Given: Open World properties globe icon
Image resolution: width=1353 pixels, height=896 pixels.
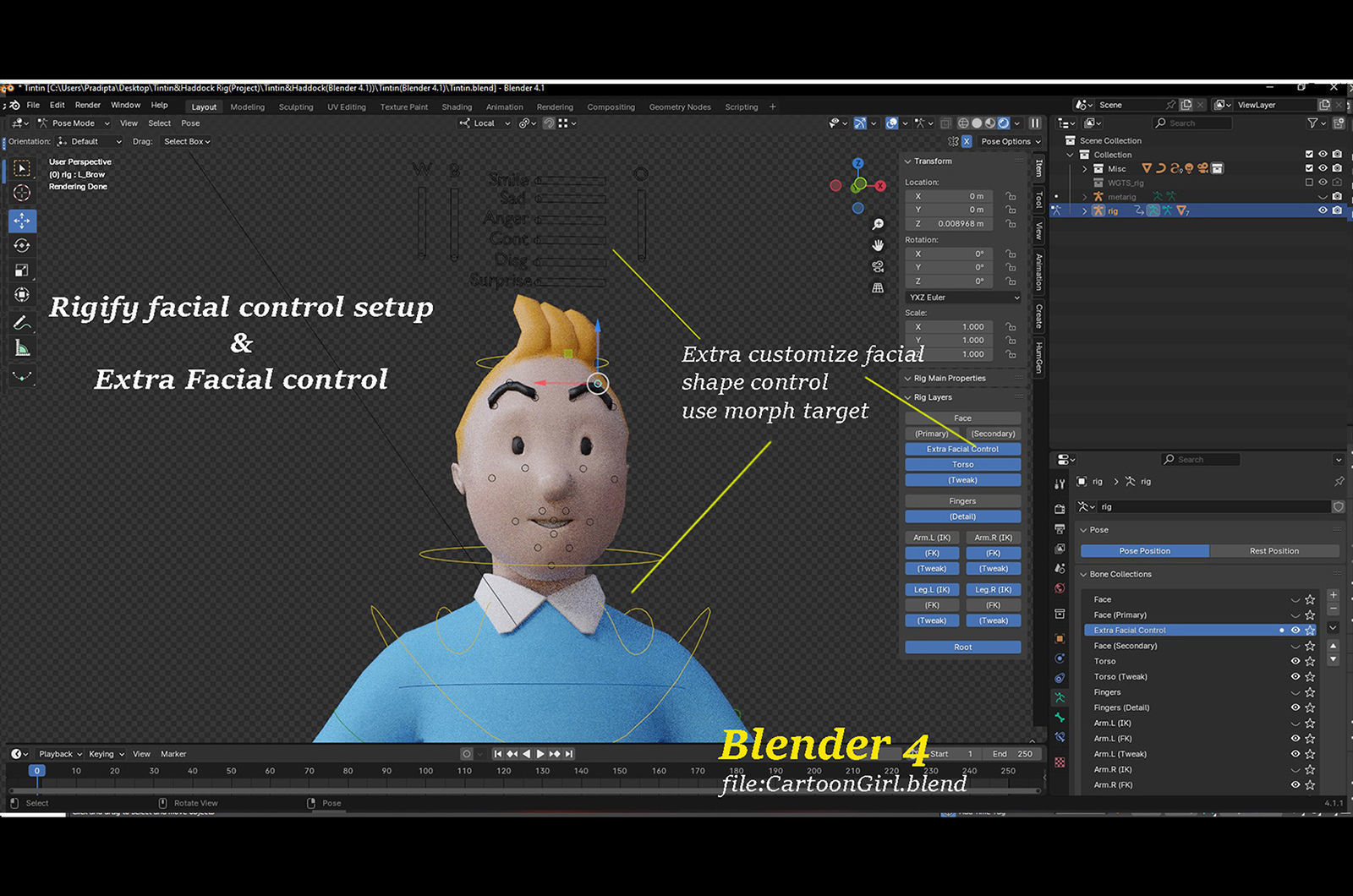Looking at the screenshot, I should click(x=1060, y=588).
